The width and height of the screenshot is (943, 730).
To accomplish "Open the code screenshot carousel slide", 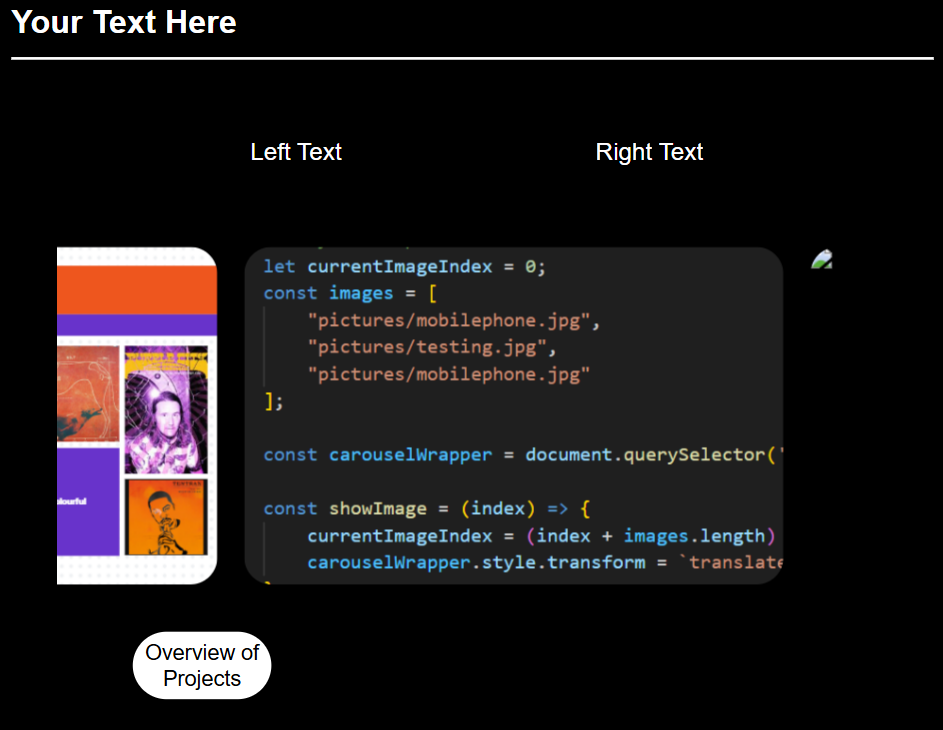I will tap(513, 415).
